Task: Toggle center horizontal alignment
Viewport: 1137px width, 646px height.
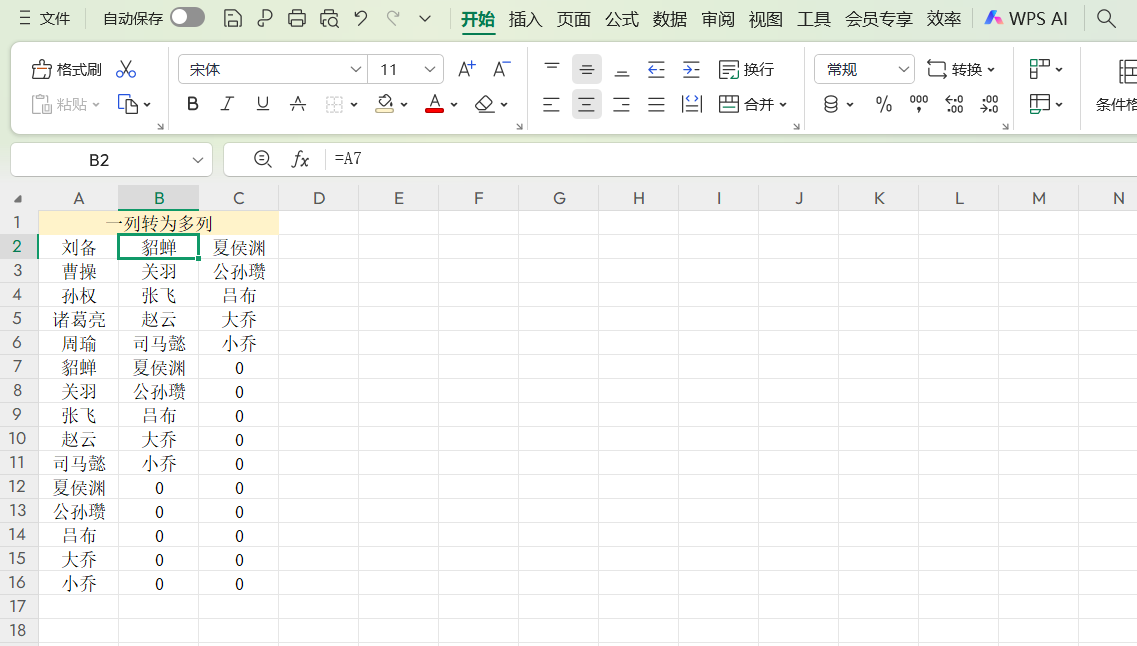Action: [586, 103]
